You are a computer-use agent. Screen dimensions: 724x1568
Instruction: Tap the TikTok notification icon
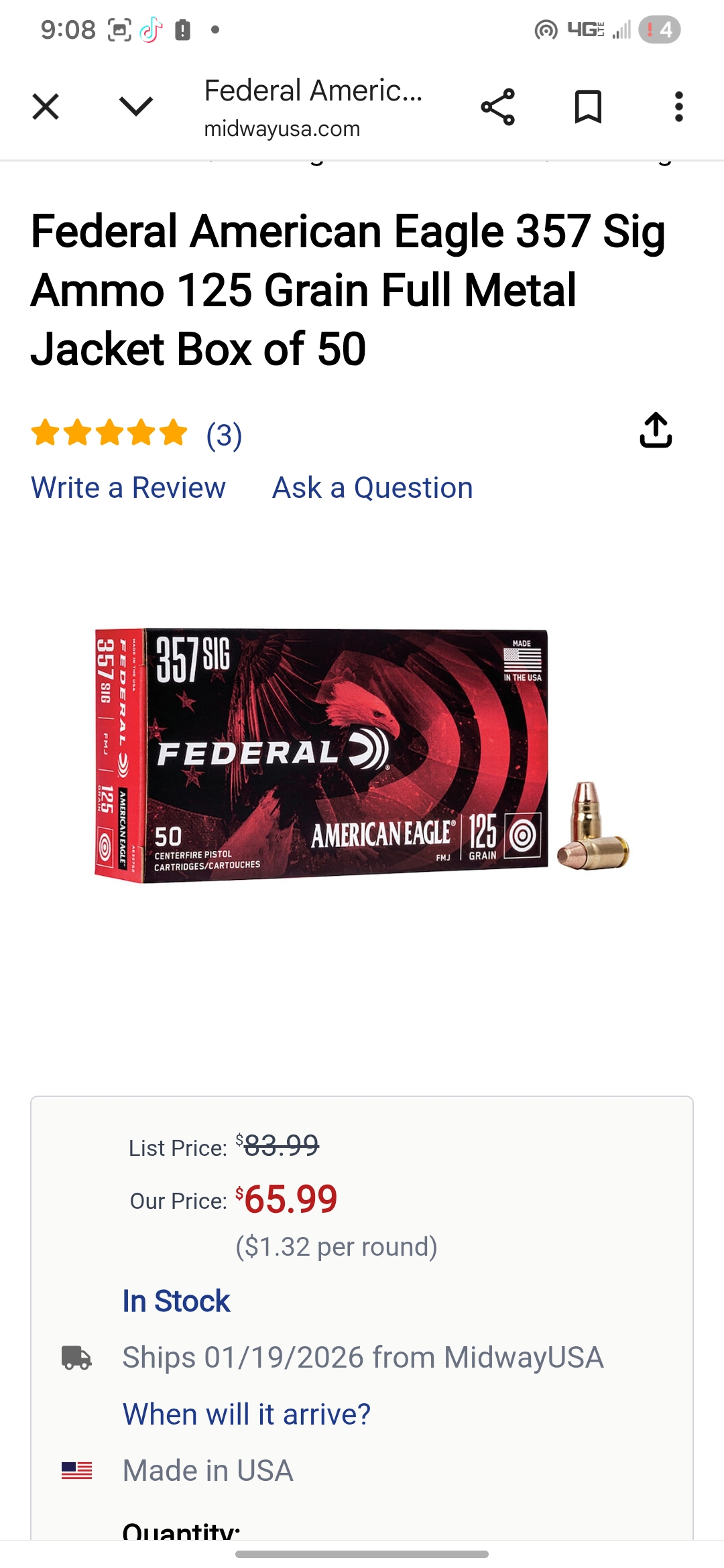coord(151,29)
